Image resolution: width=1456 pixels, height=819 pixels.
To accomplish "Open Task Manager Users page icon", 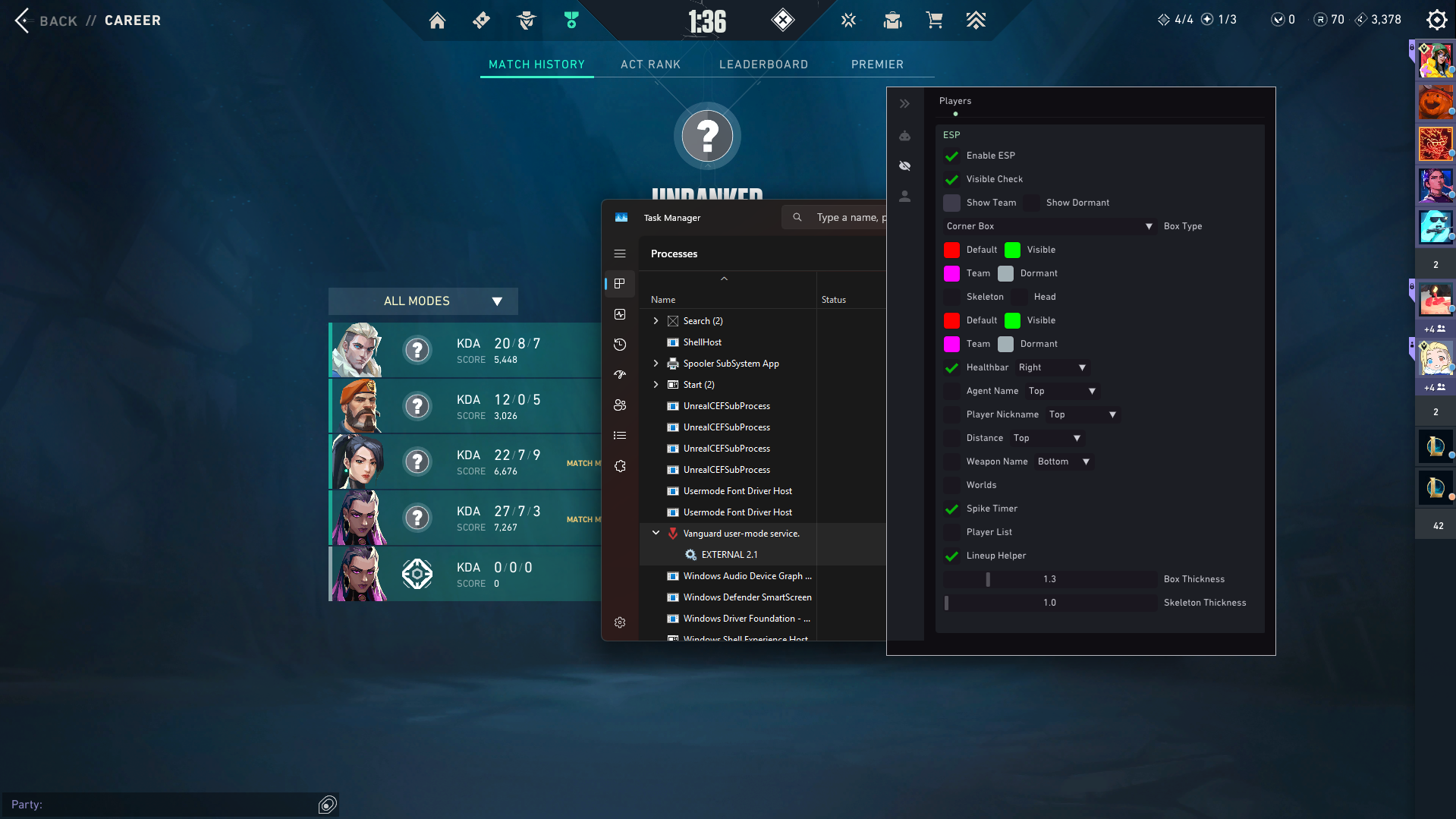I will [x=620, y=405].
